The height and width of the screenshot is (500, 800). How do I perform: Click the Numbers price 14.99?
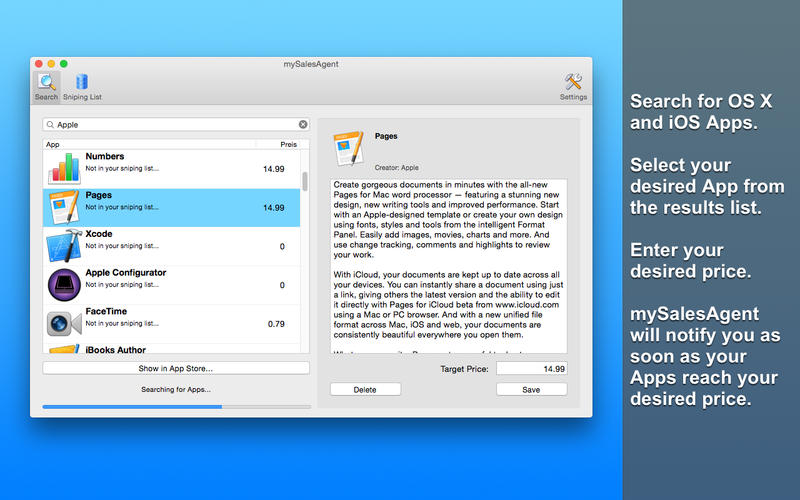(x=273, y=169)
